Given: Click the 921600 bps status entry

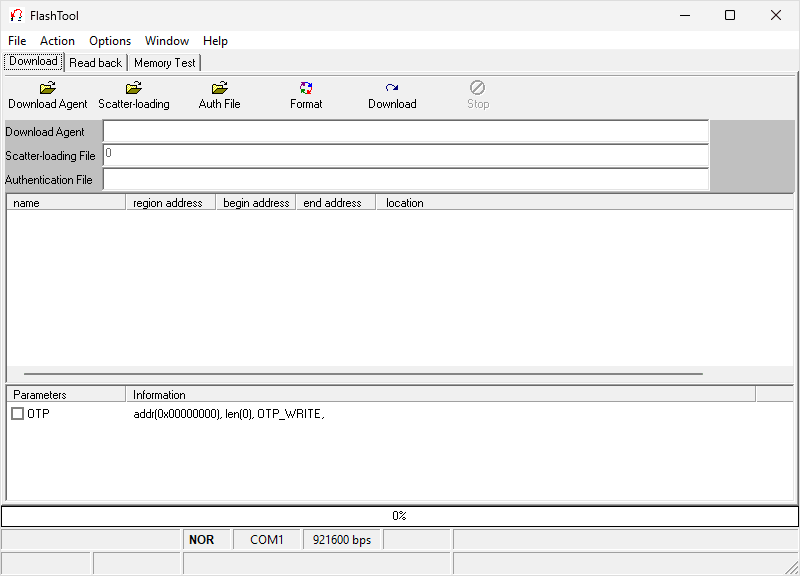Looking at the screenshot, I should 342,540.
